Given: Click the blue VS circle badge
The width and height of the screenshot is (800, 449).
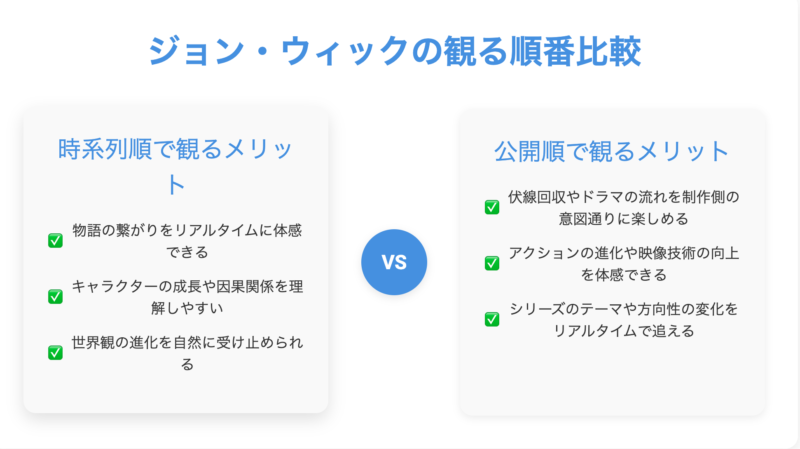Looking at the screenshot, I should click(394, 262).
